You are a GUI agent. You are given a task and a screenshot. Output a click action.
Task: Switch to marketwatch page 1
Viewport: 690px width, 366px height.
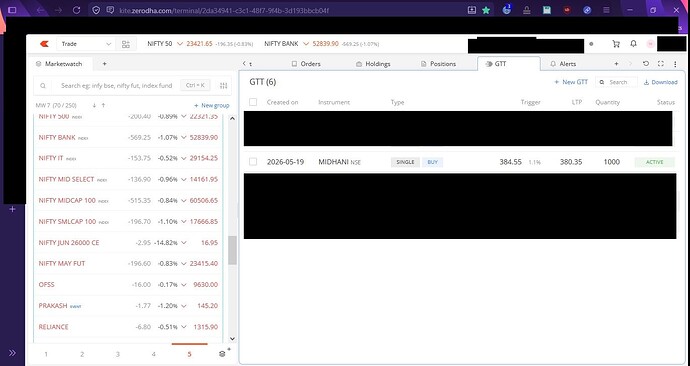click(x=46, y=354)
